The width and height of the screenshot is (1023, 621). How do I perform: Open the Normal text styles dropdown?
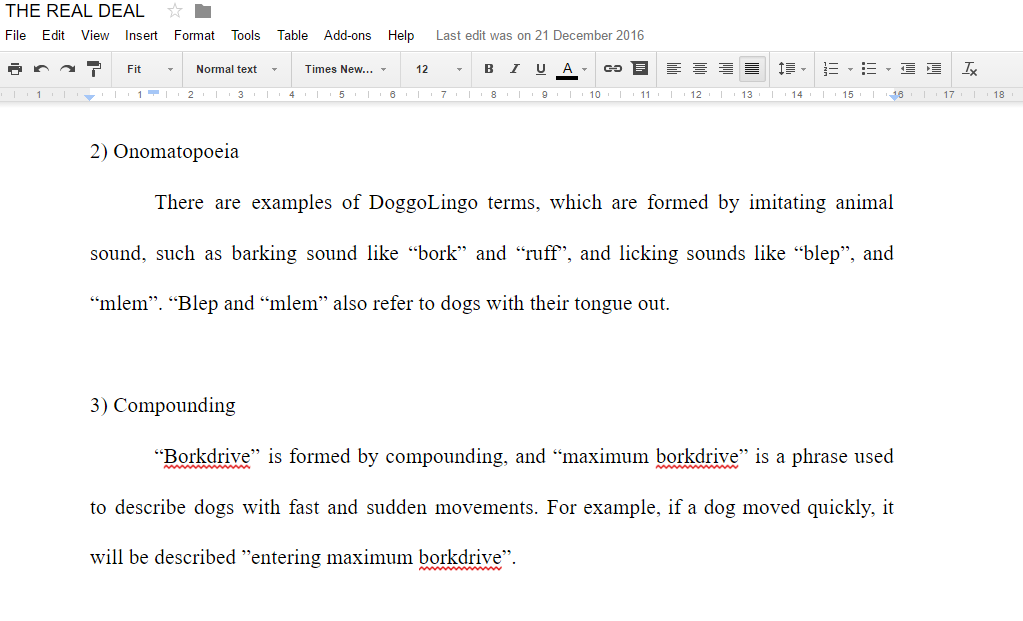click(x=236, y=69)
